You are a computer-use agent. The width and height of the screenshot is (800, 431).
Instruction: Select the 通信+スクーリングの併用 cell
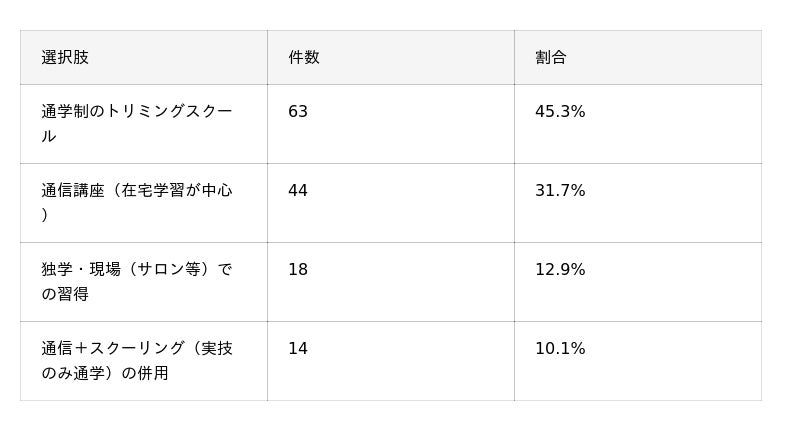point(144,361)
